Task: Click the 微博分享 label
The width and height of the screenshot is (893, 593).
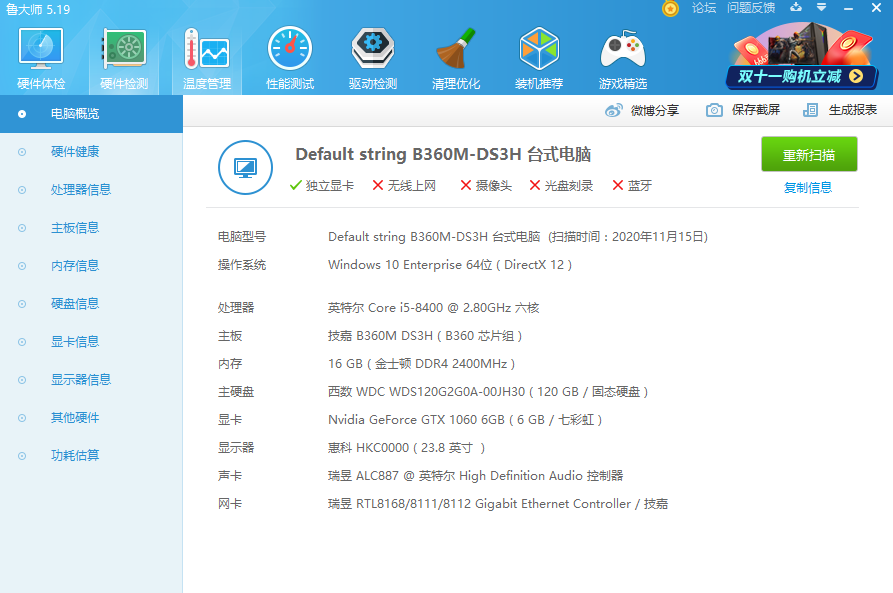Action: click(x=654, y=111)
